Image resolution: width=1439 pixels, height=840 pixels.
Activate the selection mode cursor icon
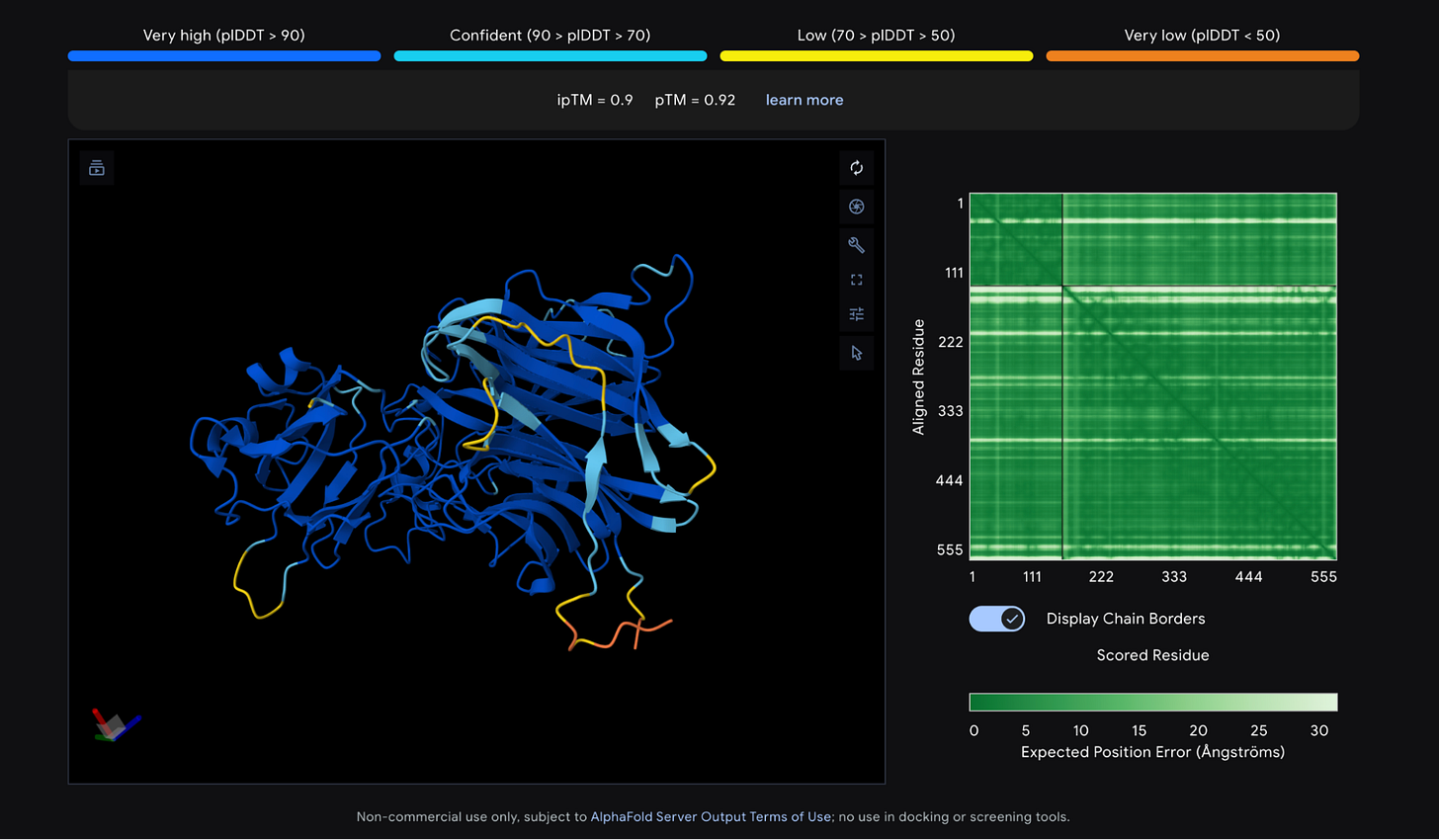tap(856, 353)
